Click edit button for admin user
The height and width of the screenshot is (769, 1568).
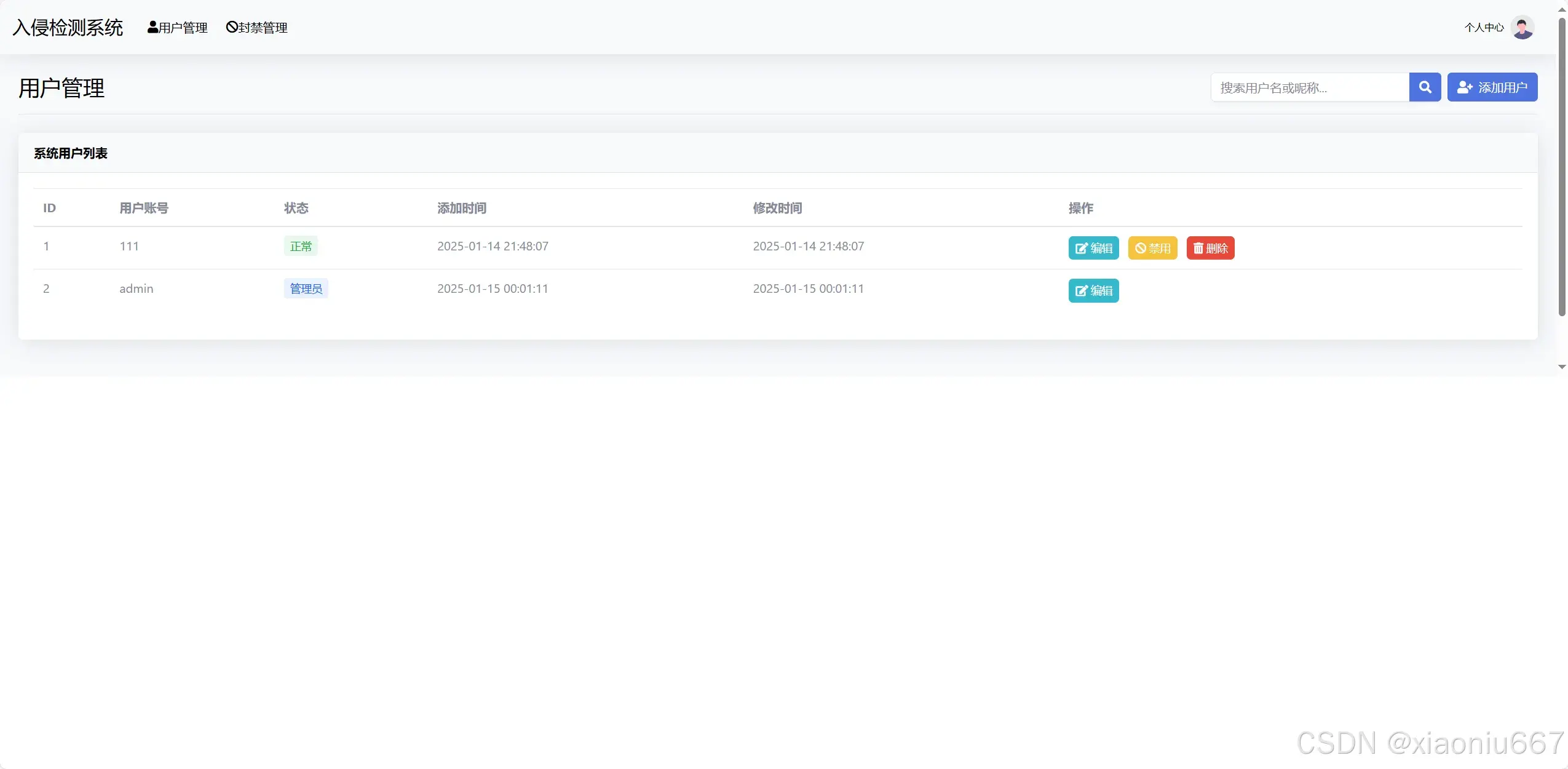[x=1093, y=290]
